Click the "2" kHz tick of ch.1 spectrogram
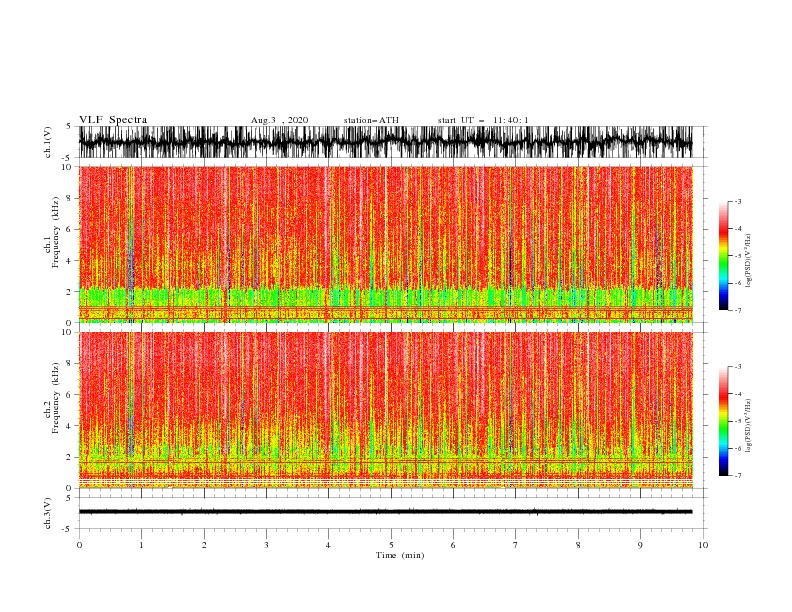The width and height of the screenshot is (792, 612). point(70,291)
